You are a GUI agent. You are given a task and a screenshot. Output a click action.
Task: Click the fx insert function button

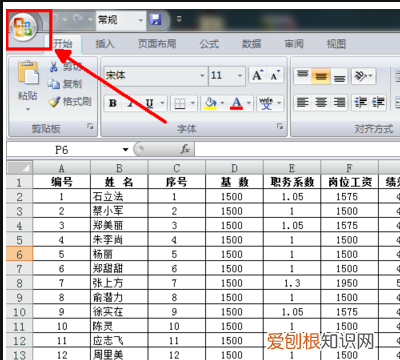click(x=185, y=149)
